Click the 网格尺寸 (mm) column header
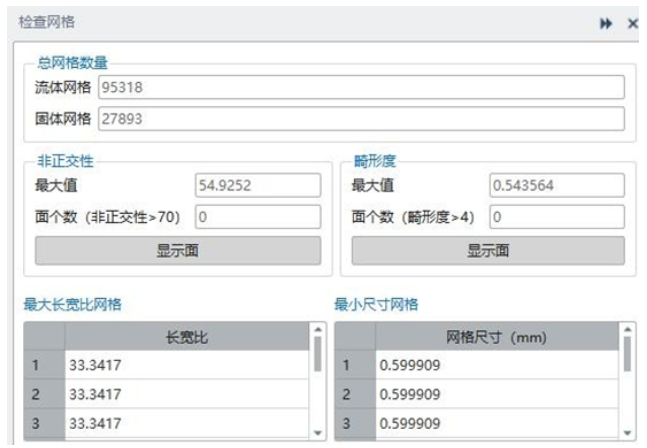 pos(497,337)
